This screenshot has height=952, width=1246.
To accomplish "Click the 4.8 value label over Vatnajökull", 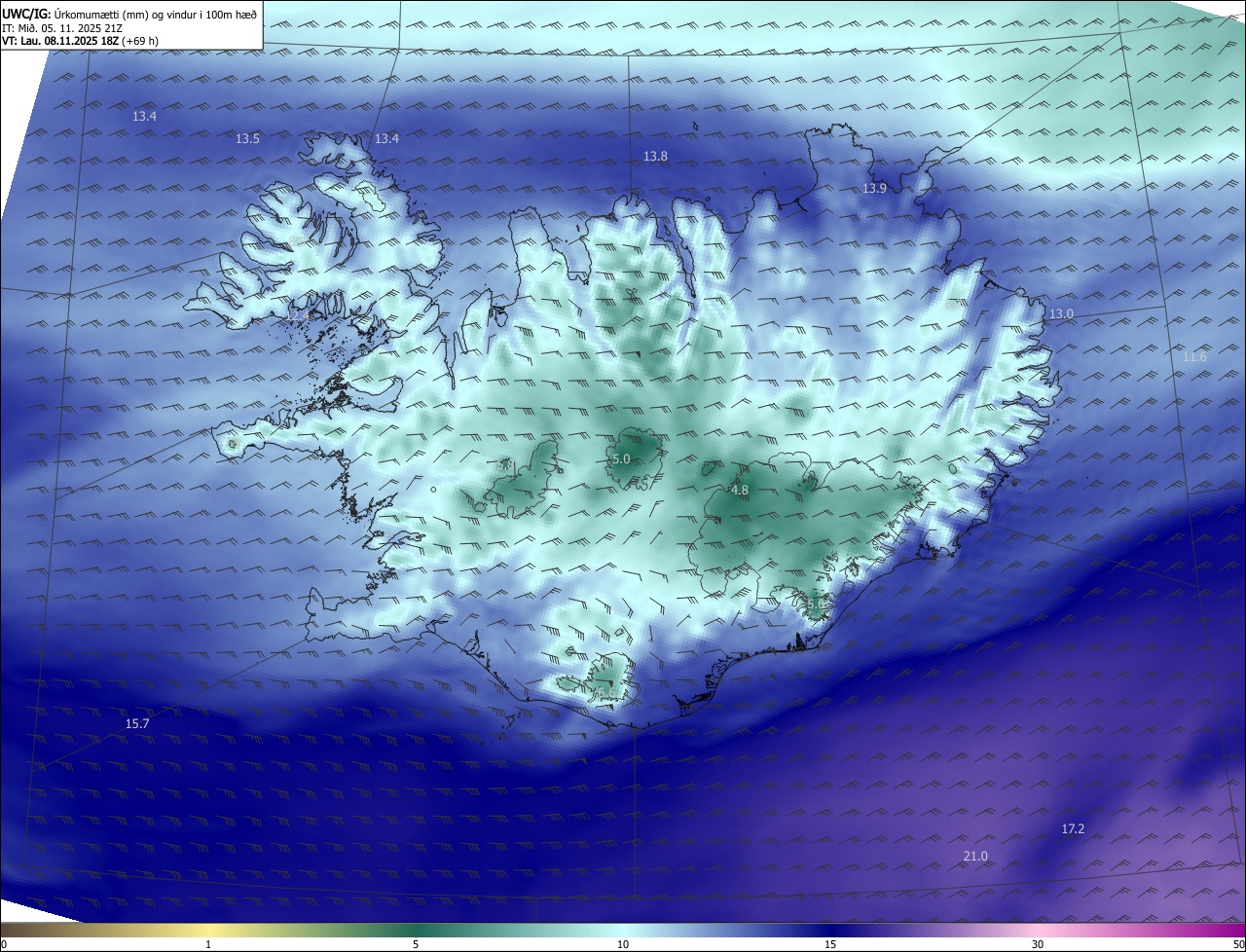I will (740, 491).
